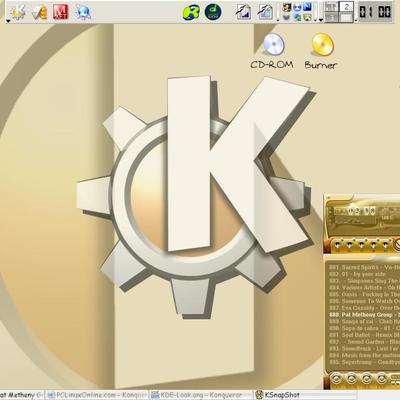Image resolution: width=400 pixels, height=400 pixels.
Task: Click the playlist select round button
Action: click(366, 379)
